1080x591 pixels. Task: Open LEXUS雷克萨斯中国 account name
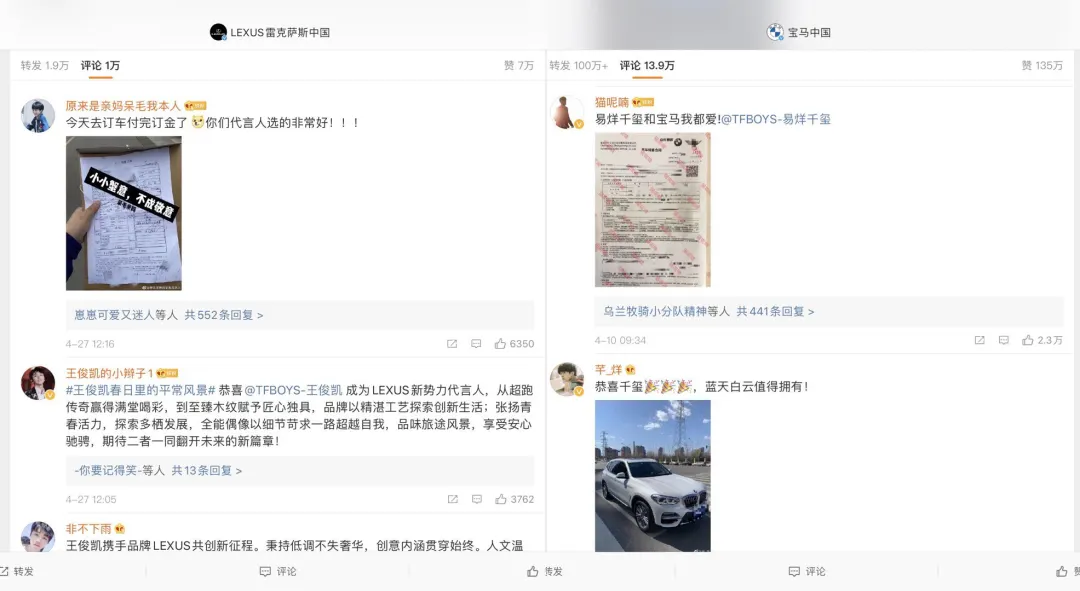[280, 32]
